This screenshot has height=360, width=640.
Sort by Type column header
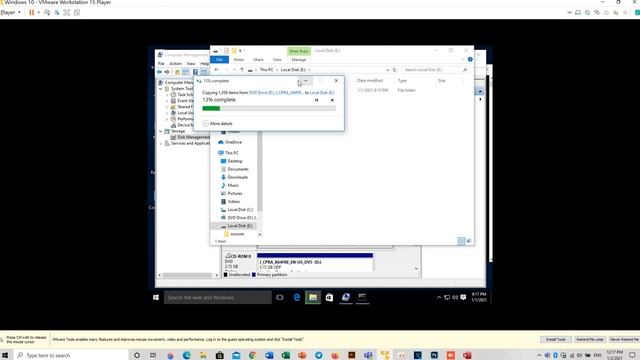(x=402, y=81)
